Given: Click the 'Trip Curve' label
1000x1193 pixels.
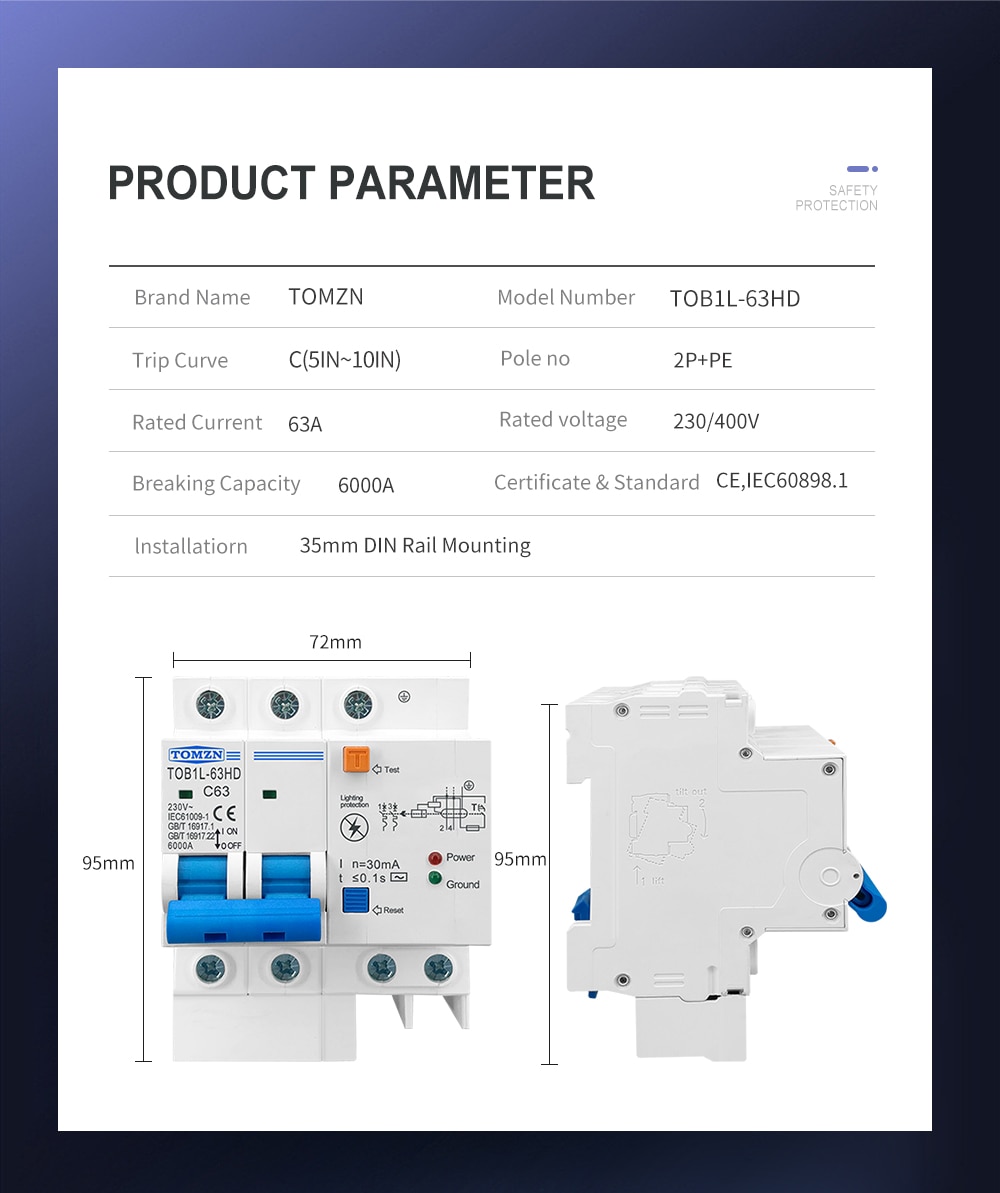Looking at the screenshot, I should pyautogui.click(x=180, y=360).
